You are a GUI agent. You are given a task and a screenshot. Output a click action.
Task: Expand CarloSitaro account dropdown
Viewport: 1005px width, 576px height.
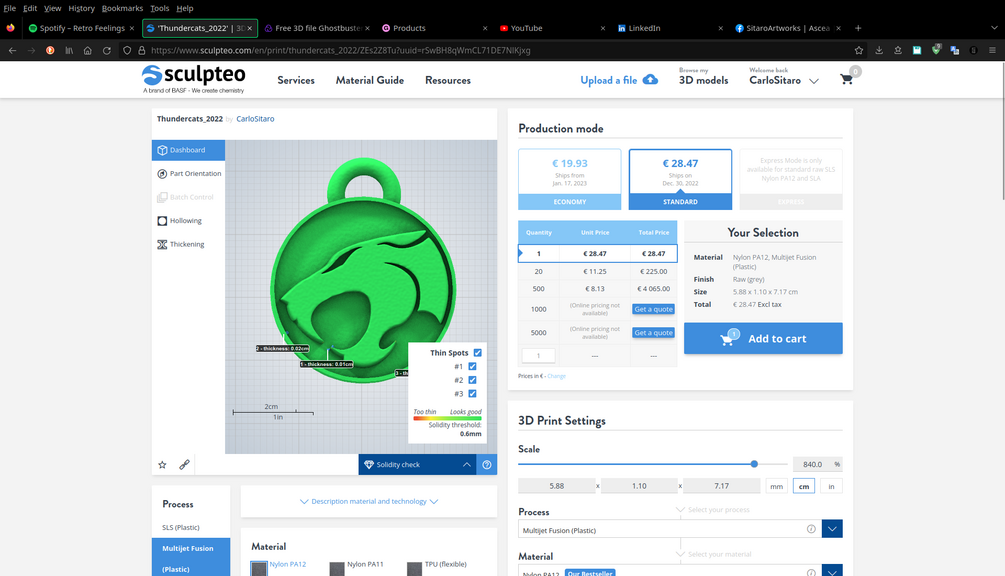click(x=814, y=81)
